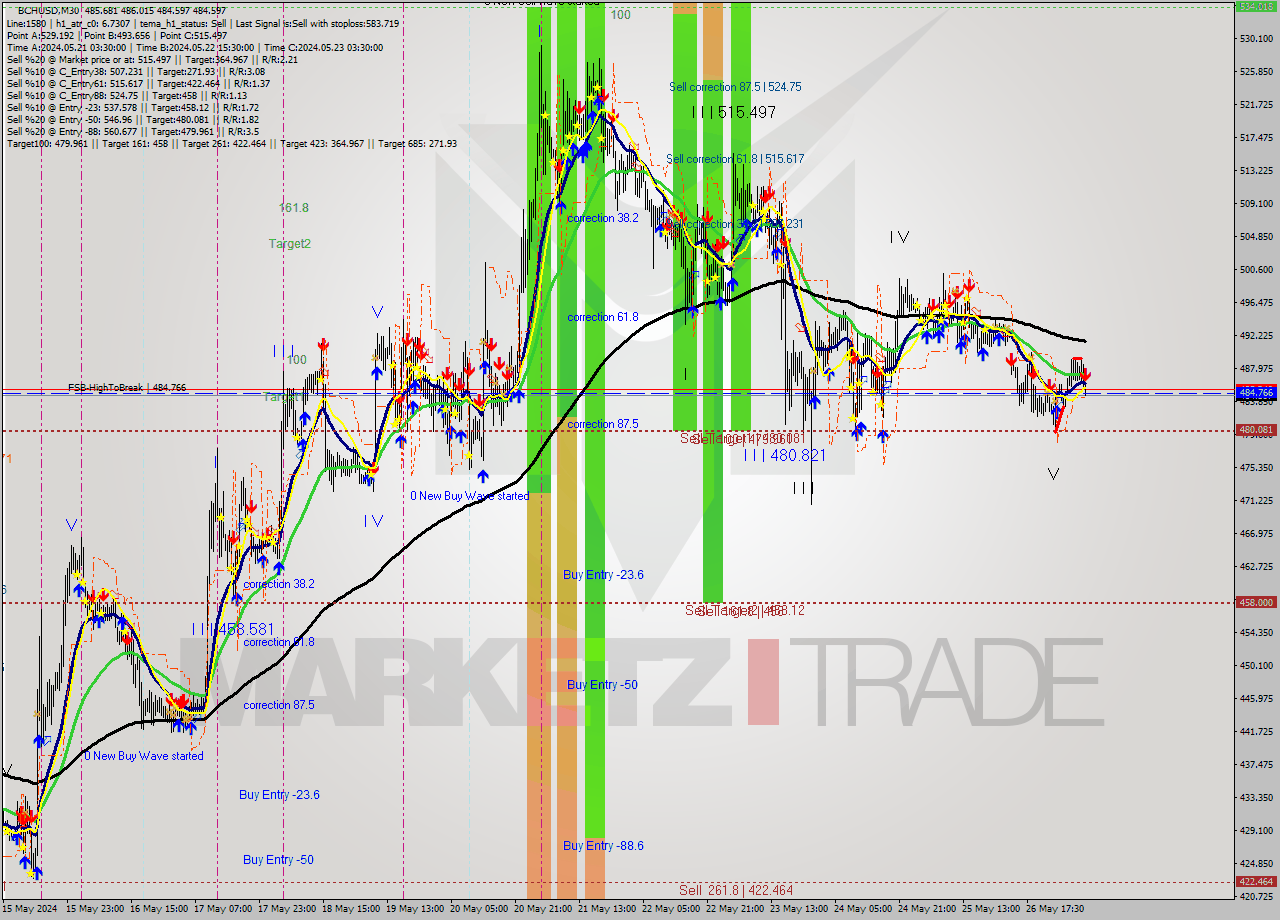Click the 'Sell %10 @ Entry -23: 537.578' line
1280x920 pixels.
[x=133, y=107]
